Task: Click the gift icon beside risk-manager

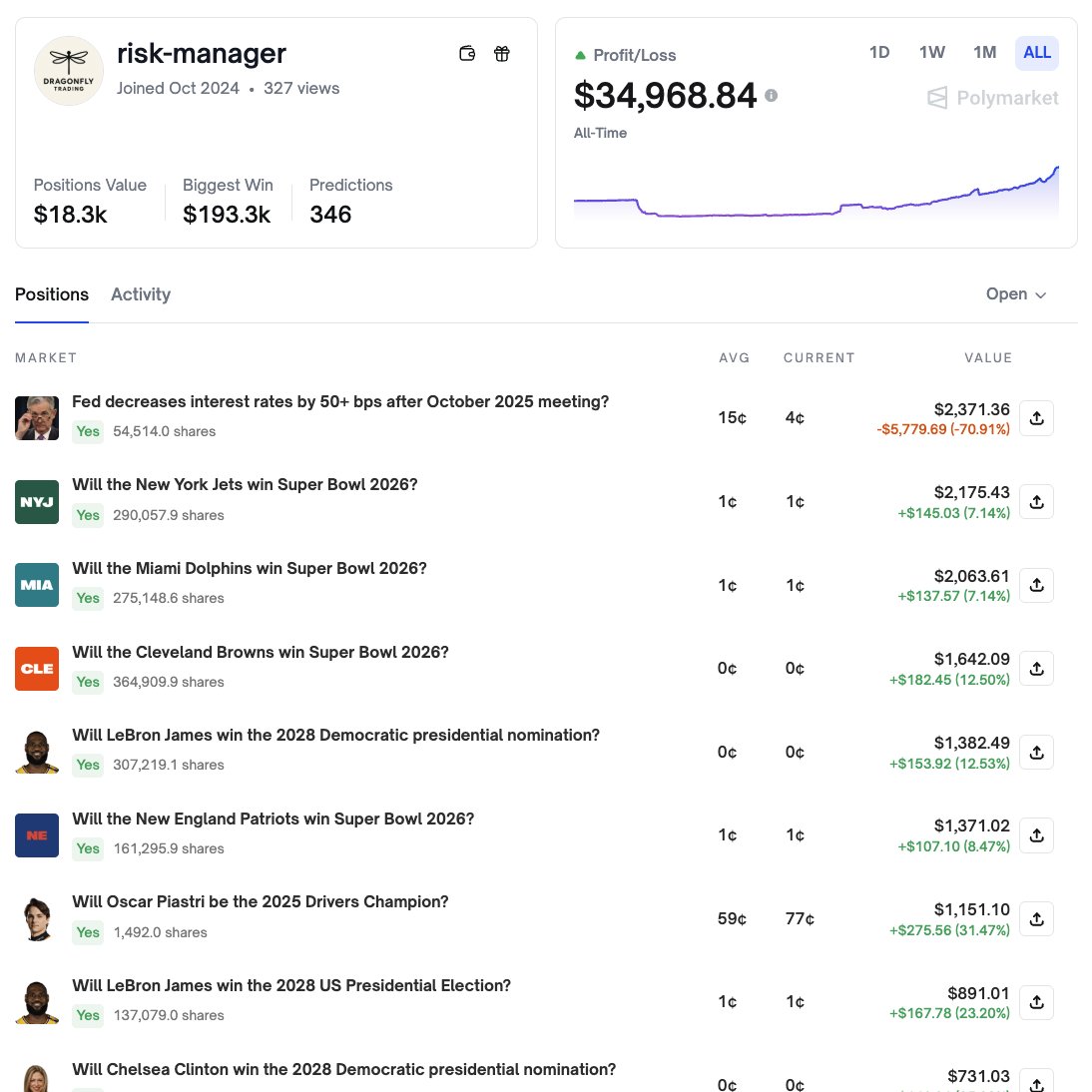Action: [x=502, y=54]
